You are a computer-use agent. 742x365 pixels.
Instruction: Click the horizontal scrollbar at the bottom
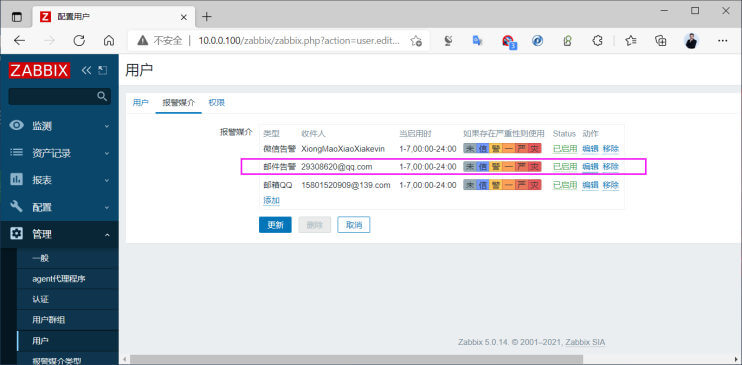[357, 359]
